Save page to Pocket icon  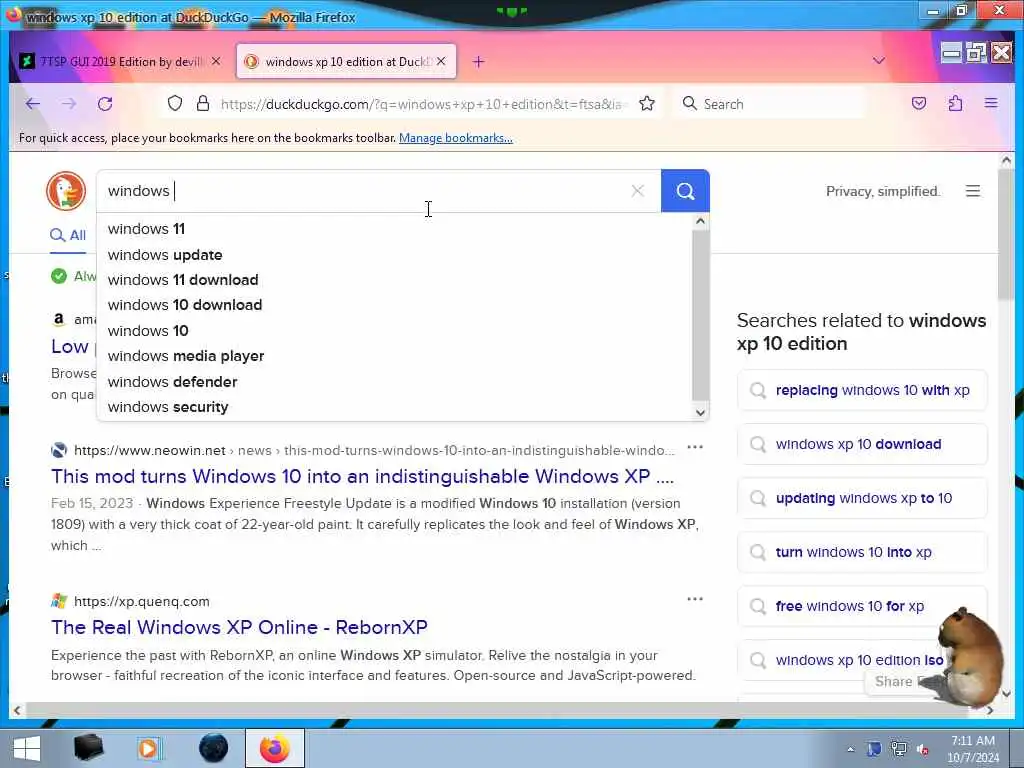(x=919, y=103)
